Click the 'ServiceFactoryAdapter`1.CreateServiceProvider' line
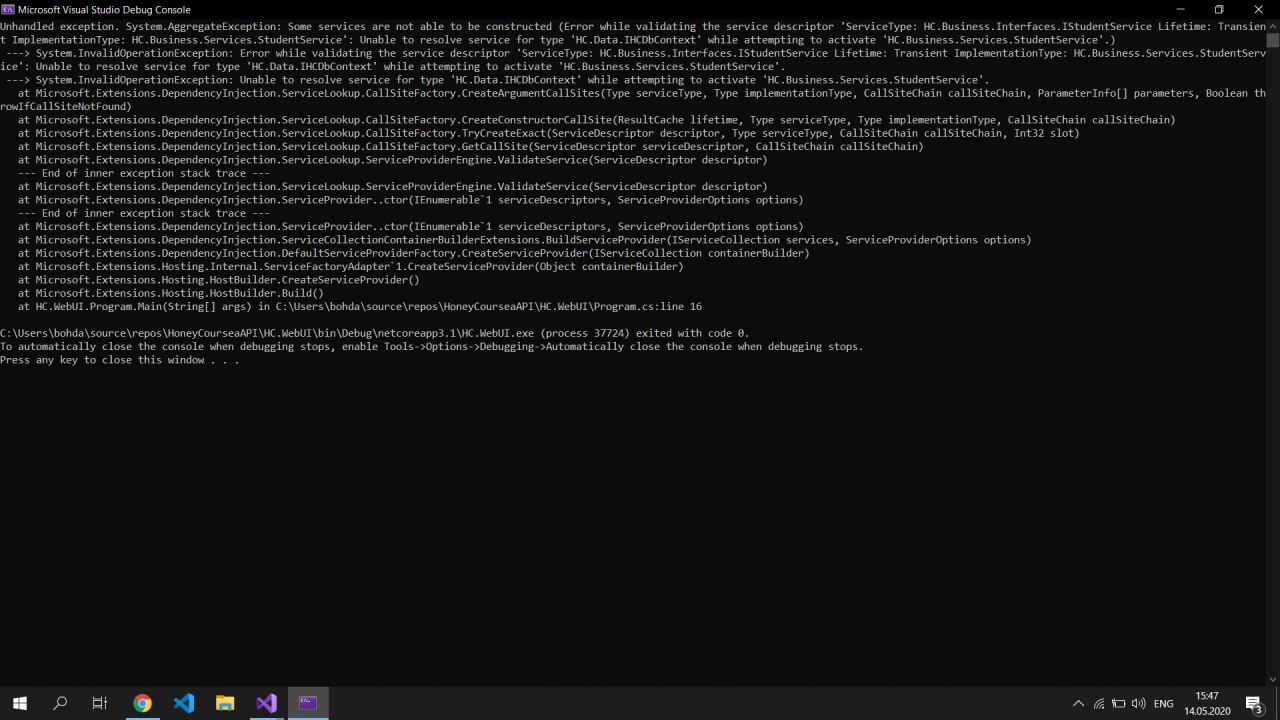 click(x=351, y=266)
